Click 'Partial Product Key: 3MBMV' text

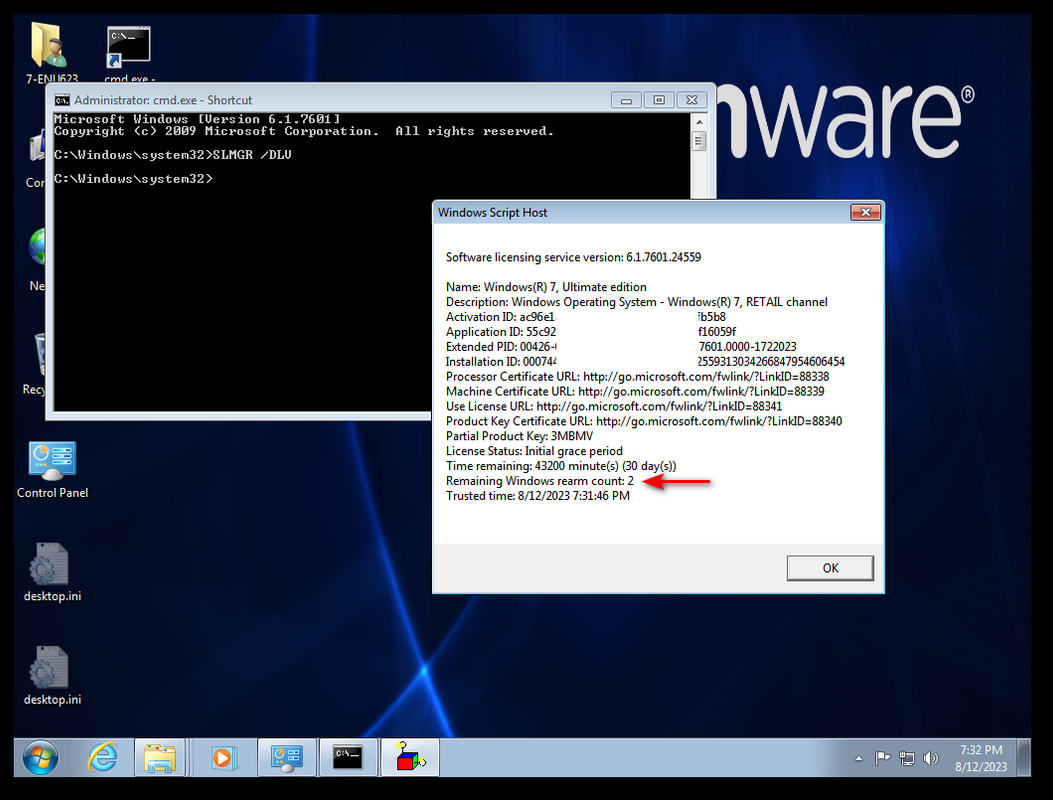coord(519,436)
